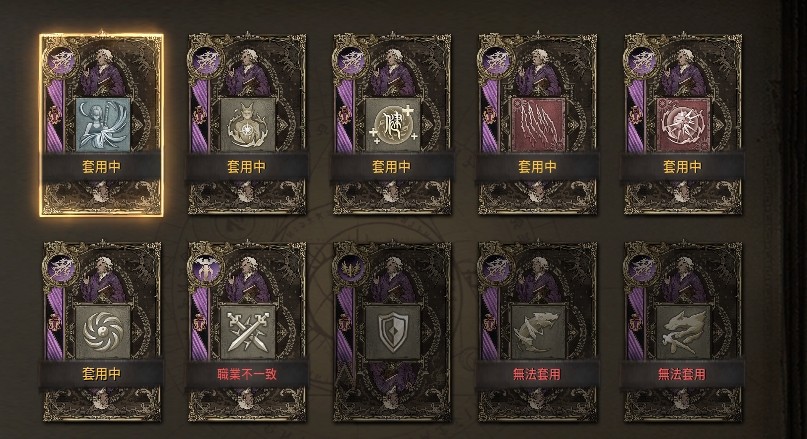Screen dimensions: 807x439
Task: Pick the red shattered burst skill icon
Action: coord(683,125)
